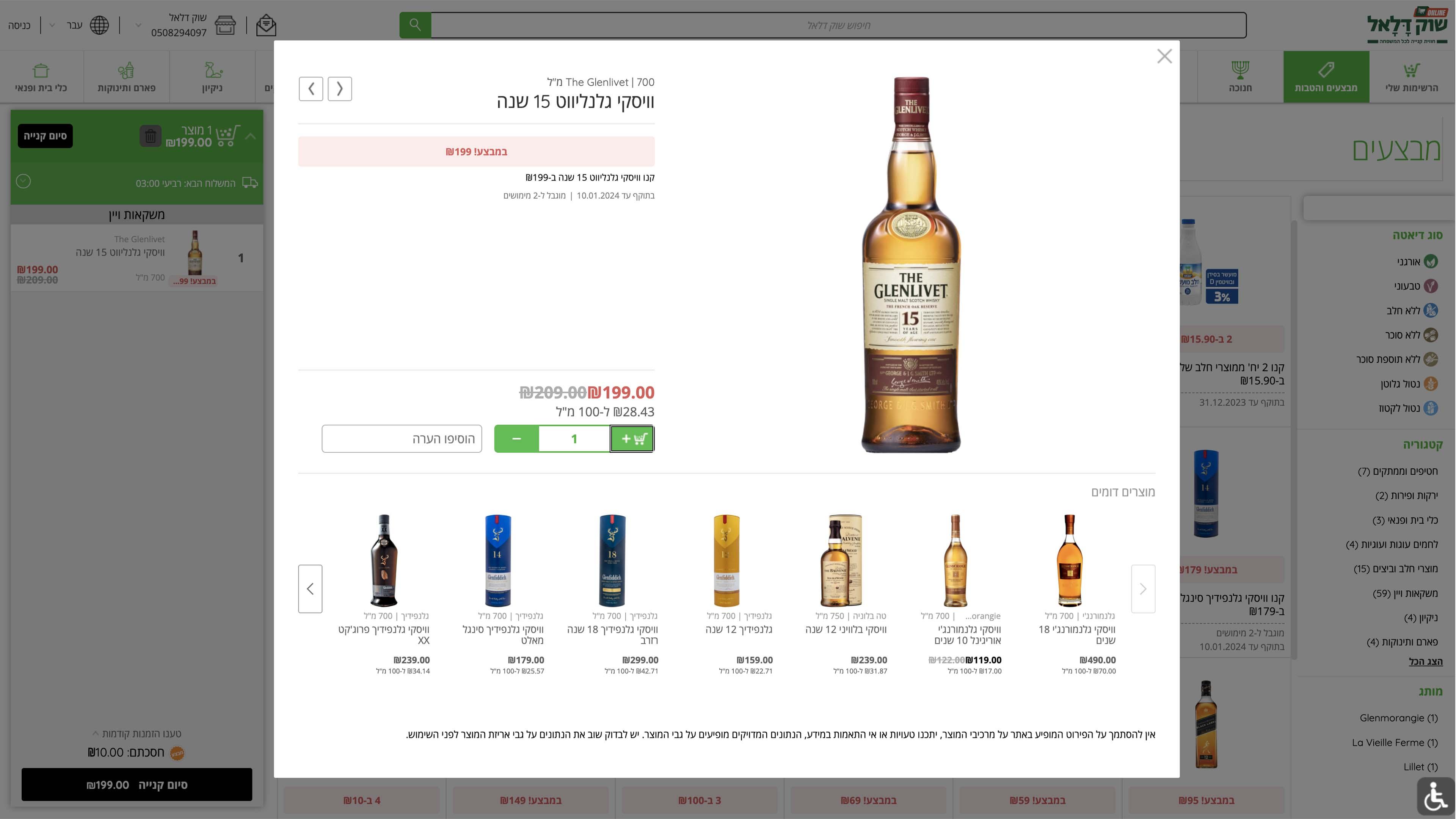The width and height of the screenshot is (1456, 819).
Task: Click כניסה login link
Action: coord(19,25)
